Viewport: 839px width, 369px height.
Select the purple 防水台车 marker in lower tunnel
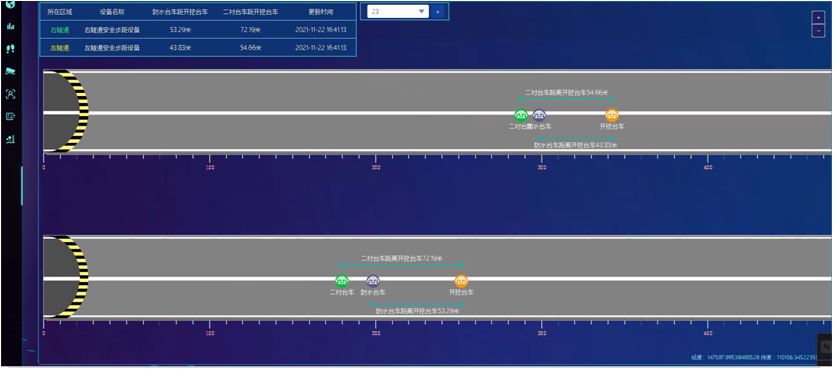point(373,281)
